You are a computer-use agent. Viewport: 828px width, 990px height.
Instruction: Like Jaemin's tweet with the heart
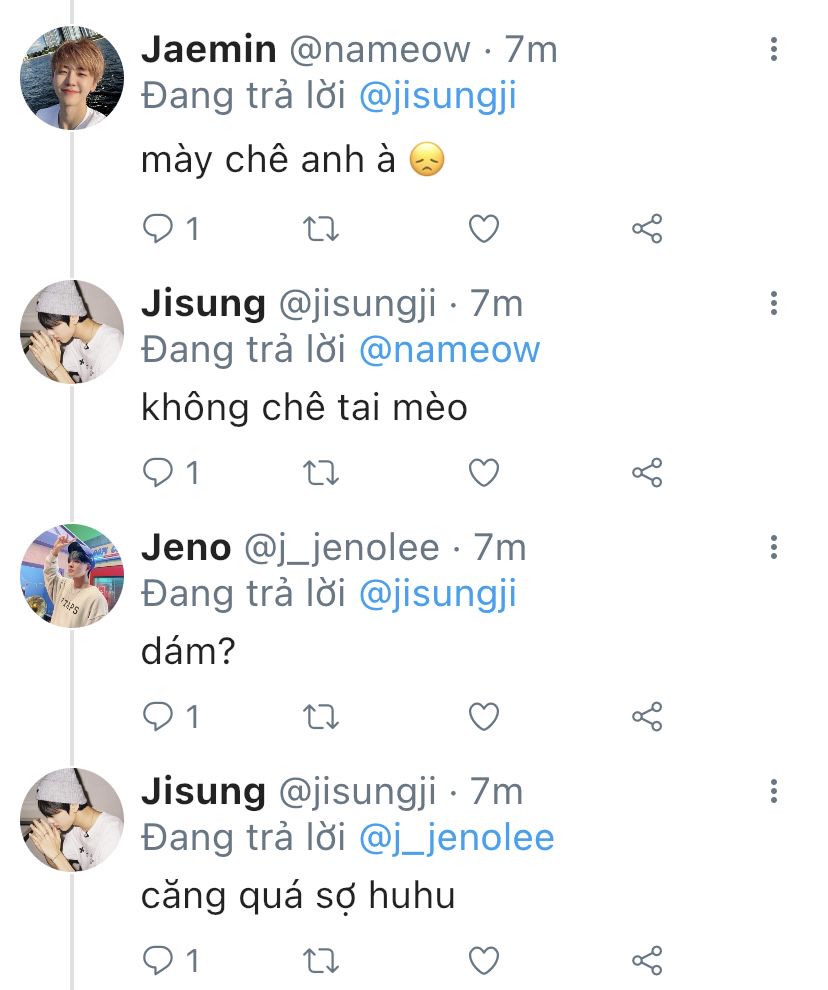pos(484,229)
